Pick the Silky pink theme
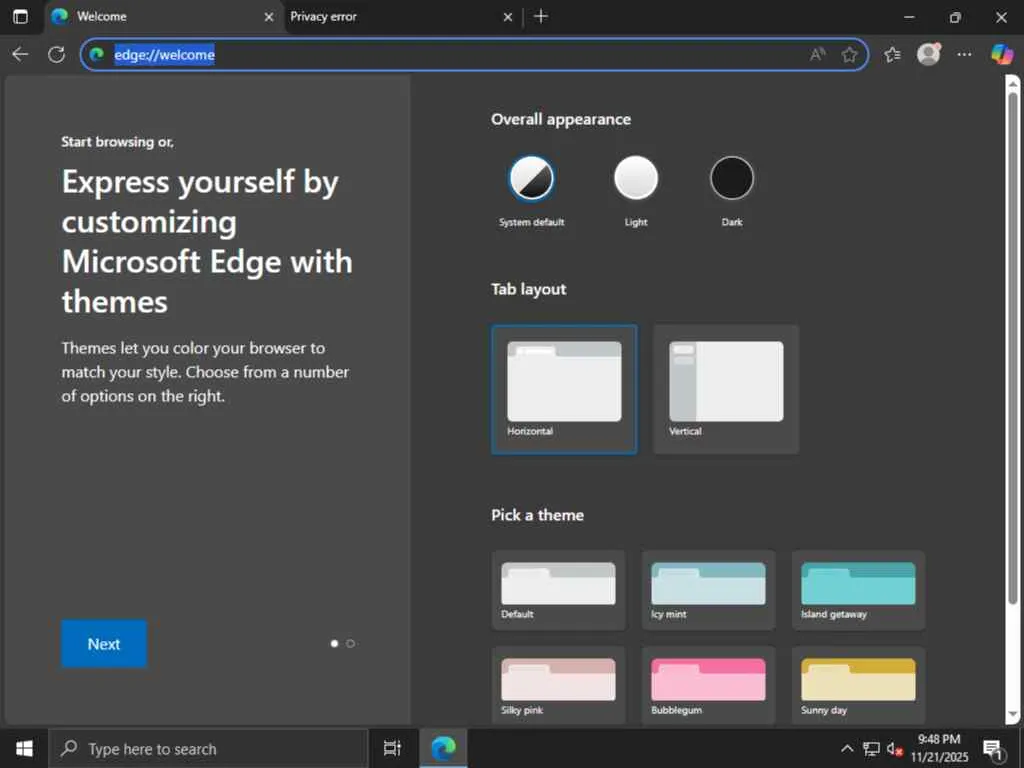This screenshot has width=1024, height=768. [558, 685]
